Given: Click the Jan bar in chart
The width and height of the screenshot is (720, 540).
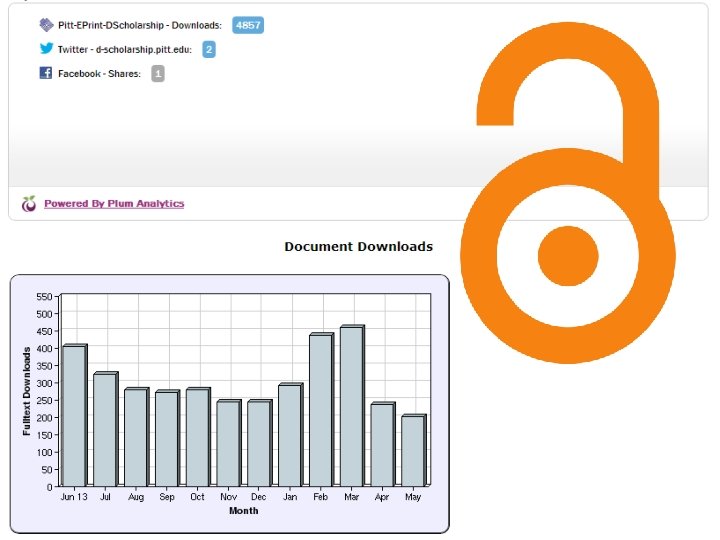Looking at the screenshot, I should 291,434.
